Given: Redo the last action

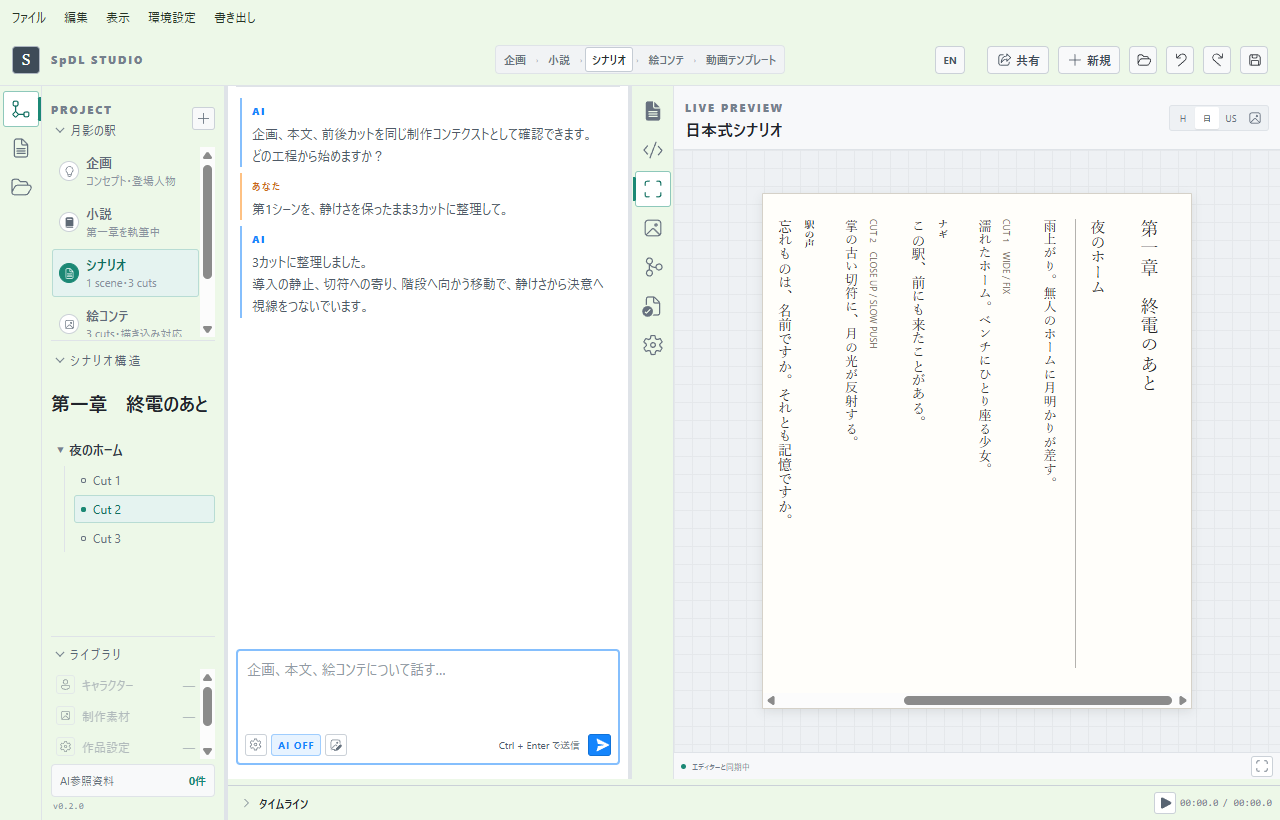Looking at the screenshot, I should pos(1217,60).
